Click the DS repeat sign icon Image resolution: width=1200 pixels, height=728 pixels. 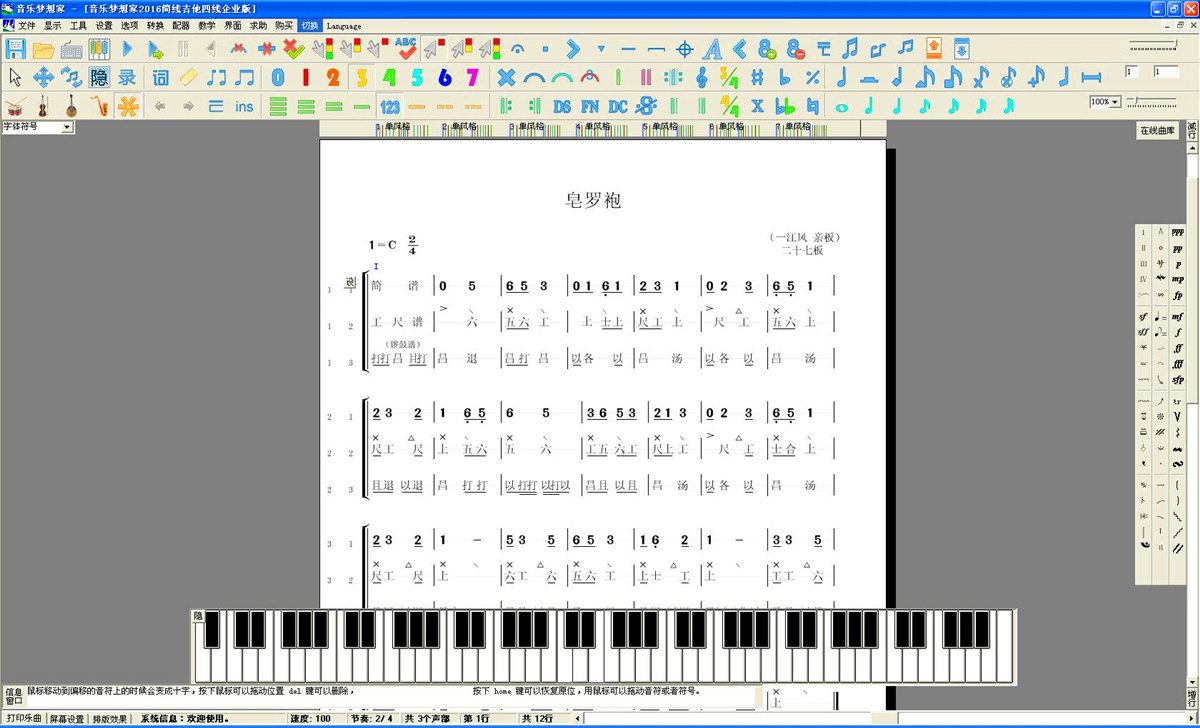[x=562, y=107]
